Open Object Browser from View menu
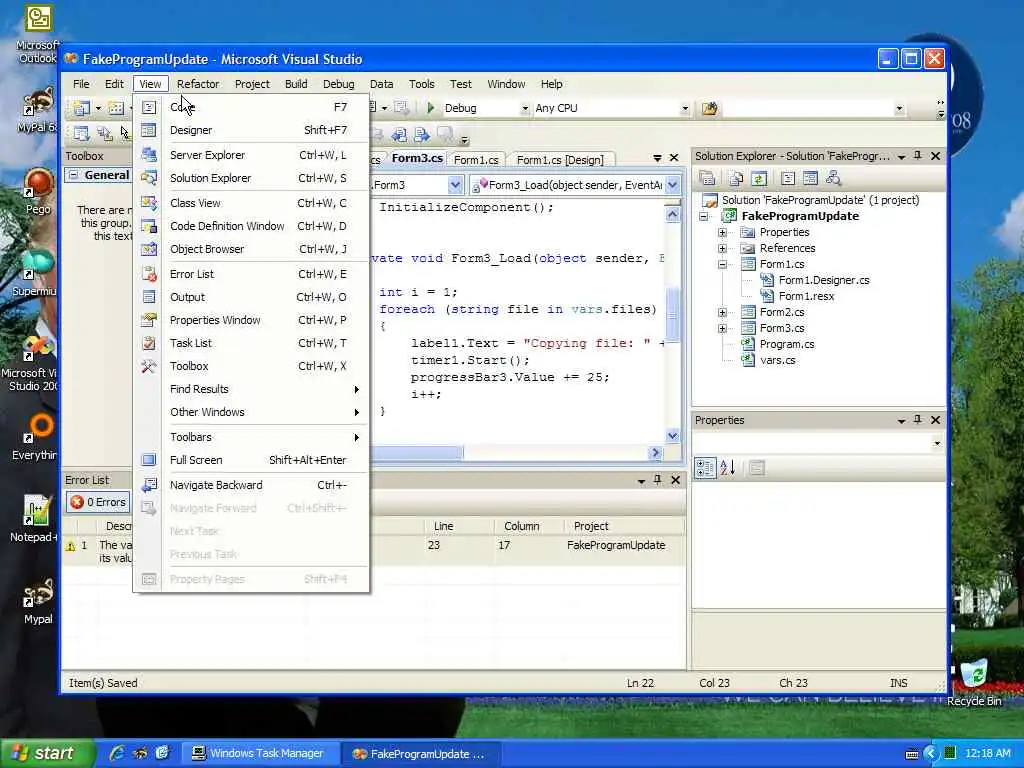Viewport: 1024px width, 768px height. [x=251, y=249]
